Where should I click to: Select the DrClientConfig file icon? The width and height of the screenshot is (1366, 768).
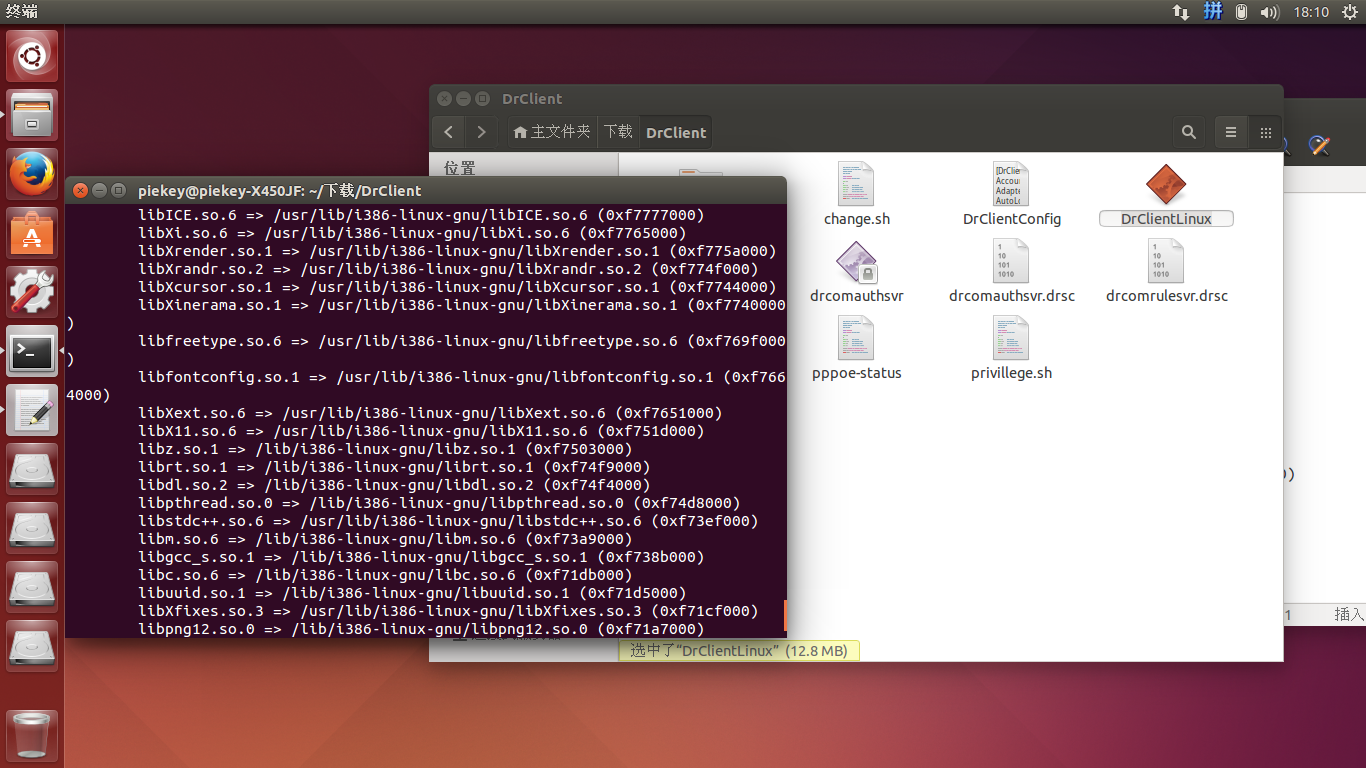point(1011,185)
